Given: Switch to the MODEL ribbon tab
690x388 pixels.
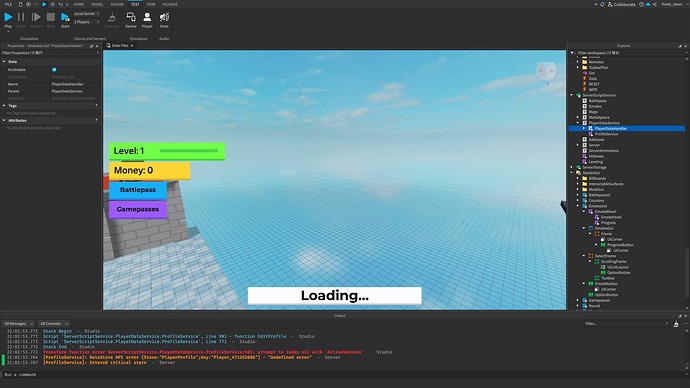Looking at the screenshot, I should 97,4.
